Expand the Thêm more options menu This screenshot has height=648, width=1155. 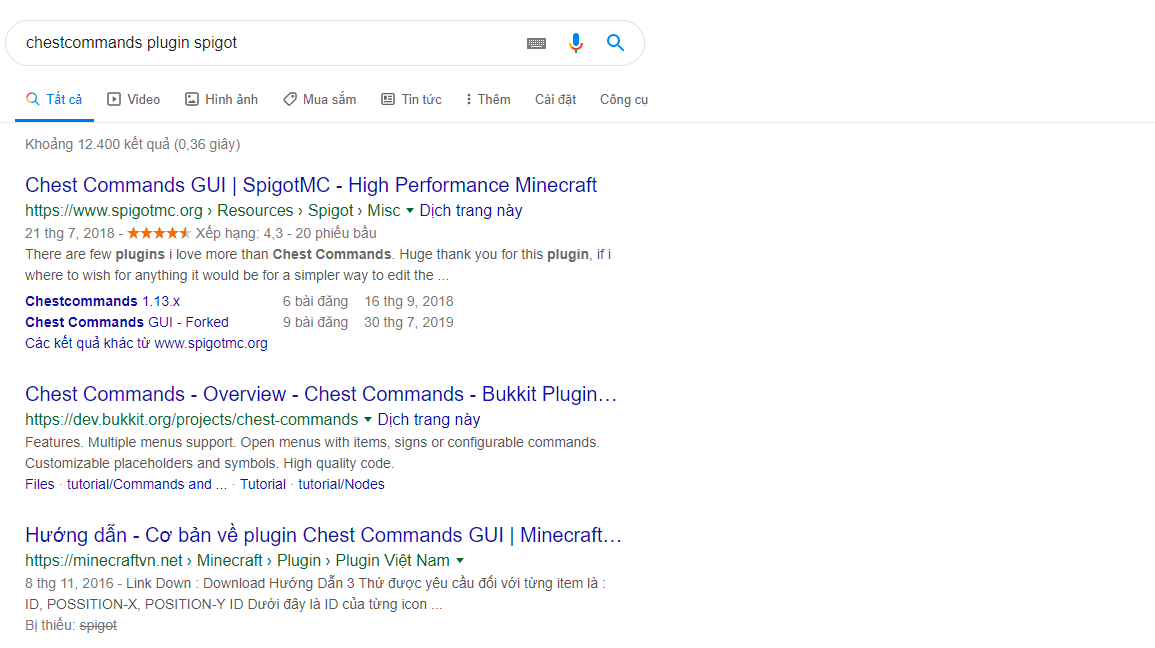click(488, 99)
